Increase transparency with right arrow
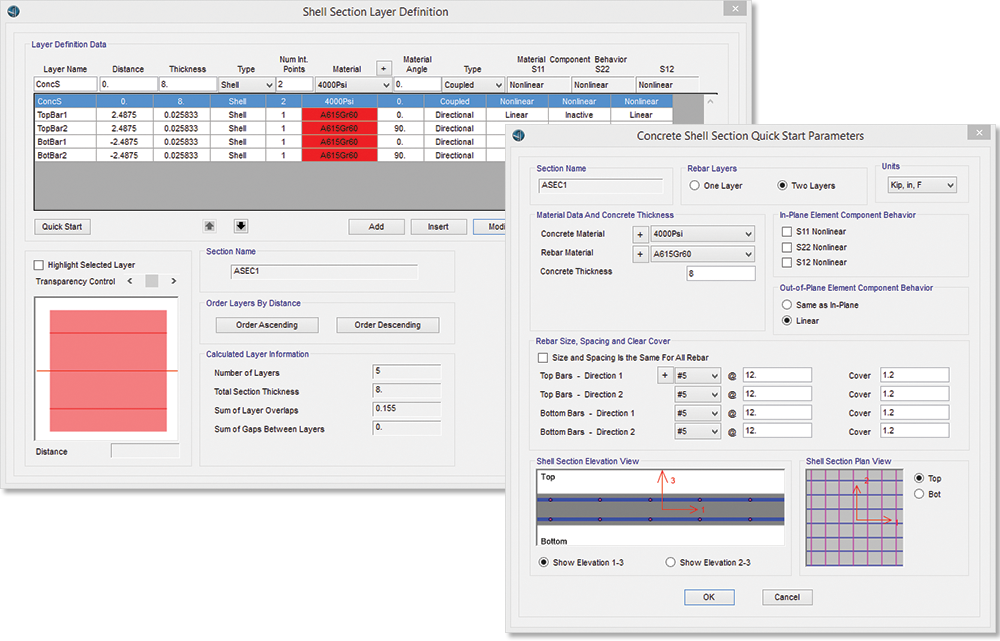 [x=173, y=281]
